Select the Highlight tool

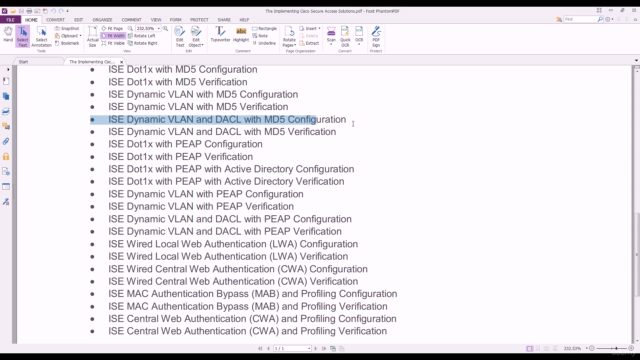[241, 34]
